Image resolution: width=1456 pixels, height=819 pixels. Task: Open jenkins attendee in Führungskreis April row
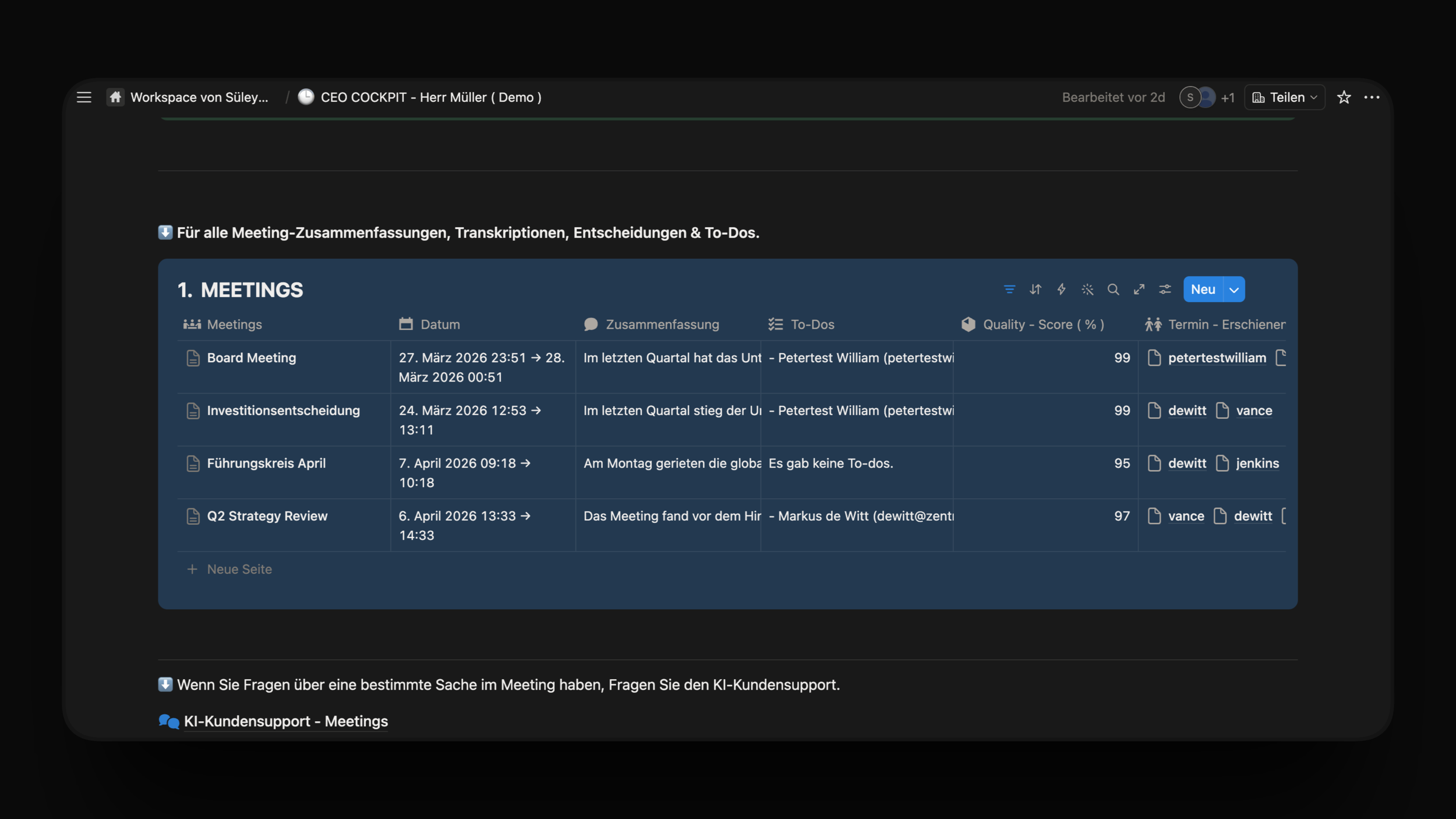(x=1257, y=463)
